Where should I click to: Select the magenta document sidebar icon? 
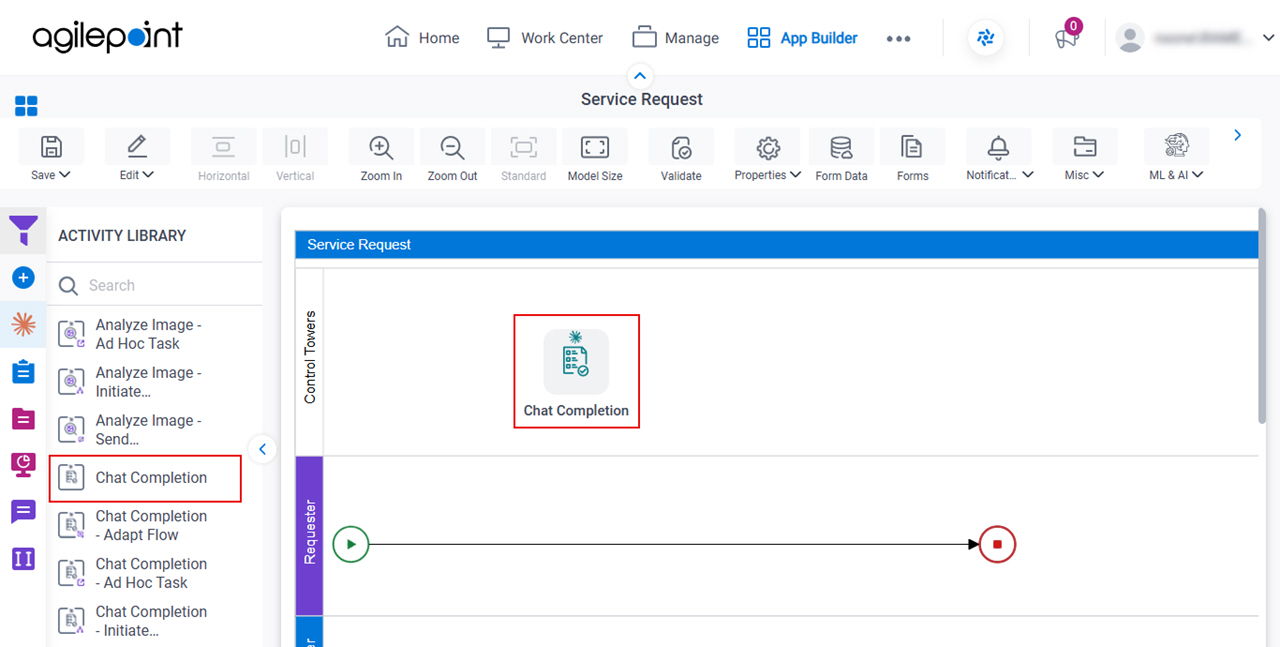coord(23,418)
